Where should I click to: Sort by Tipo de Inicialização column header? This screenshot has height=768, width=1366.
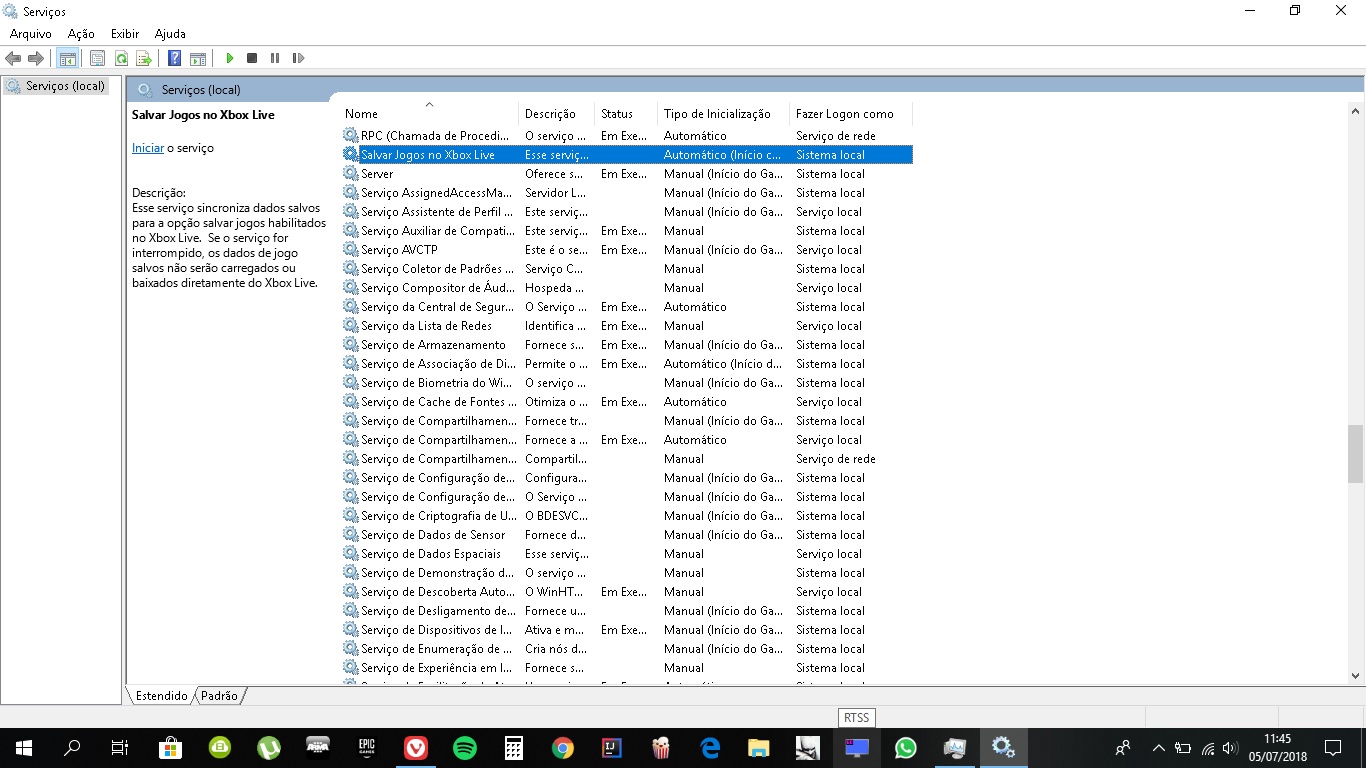pyautogui.click(x=724, y=114)
